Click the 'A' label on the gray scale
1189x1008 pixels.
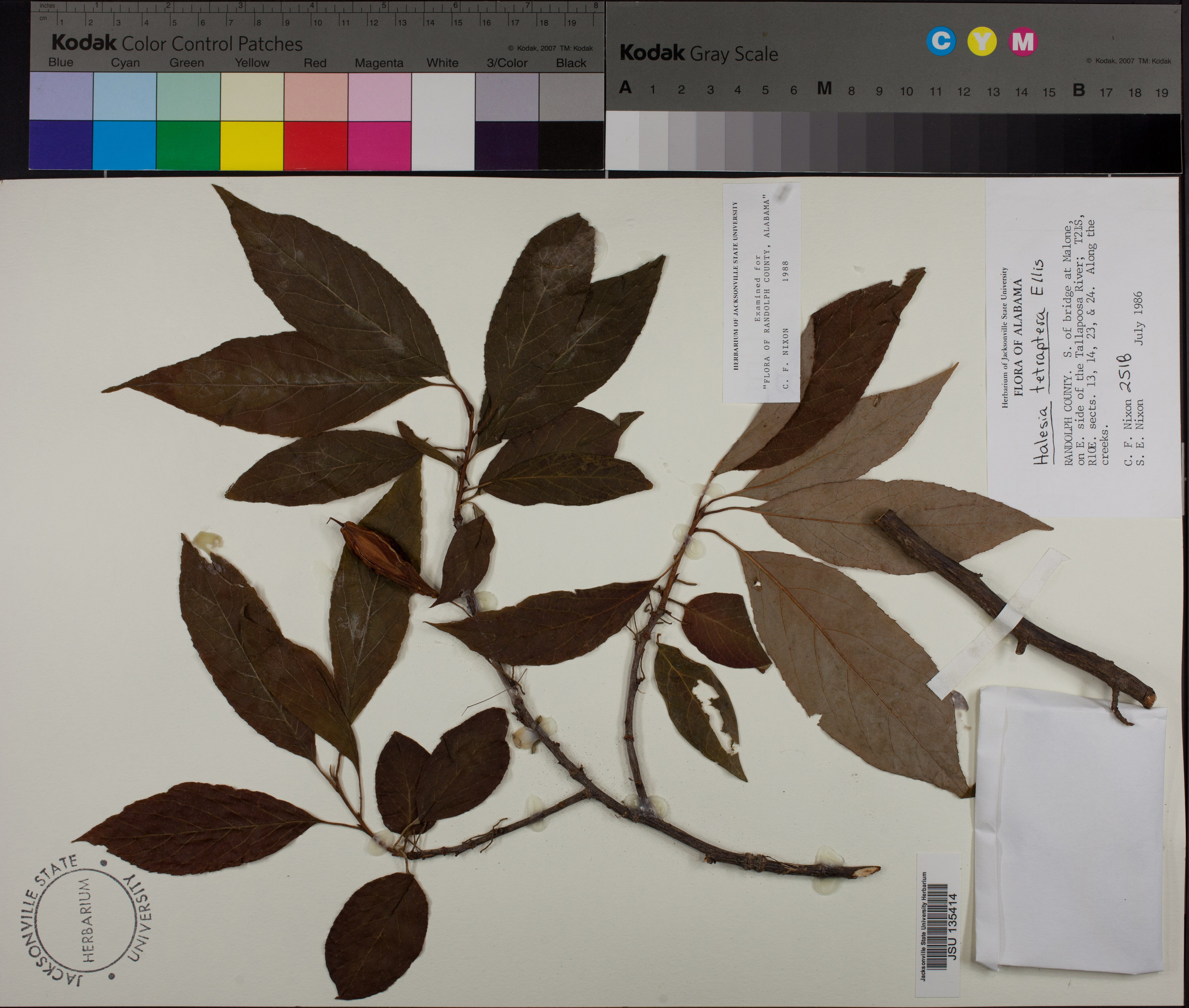pos(626,88)
